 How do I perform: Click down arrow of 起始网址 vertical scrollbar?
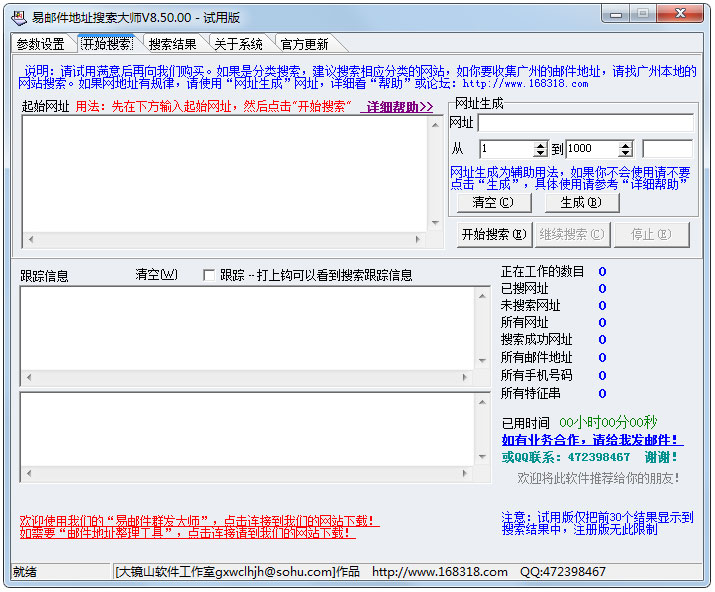pos(435,224)
